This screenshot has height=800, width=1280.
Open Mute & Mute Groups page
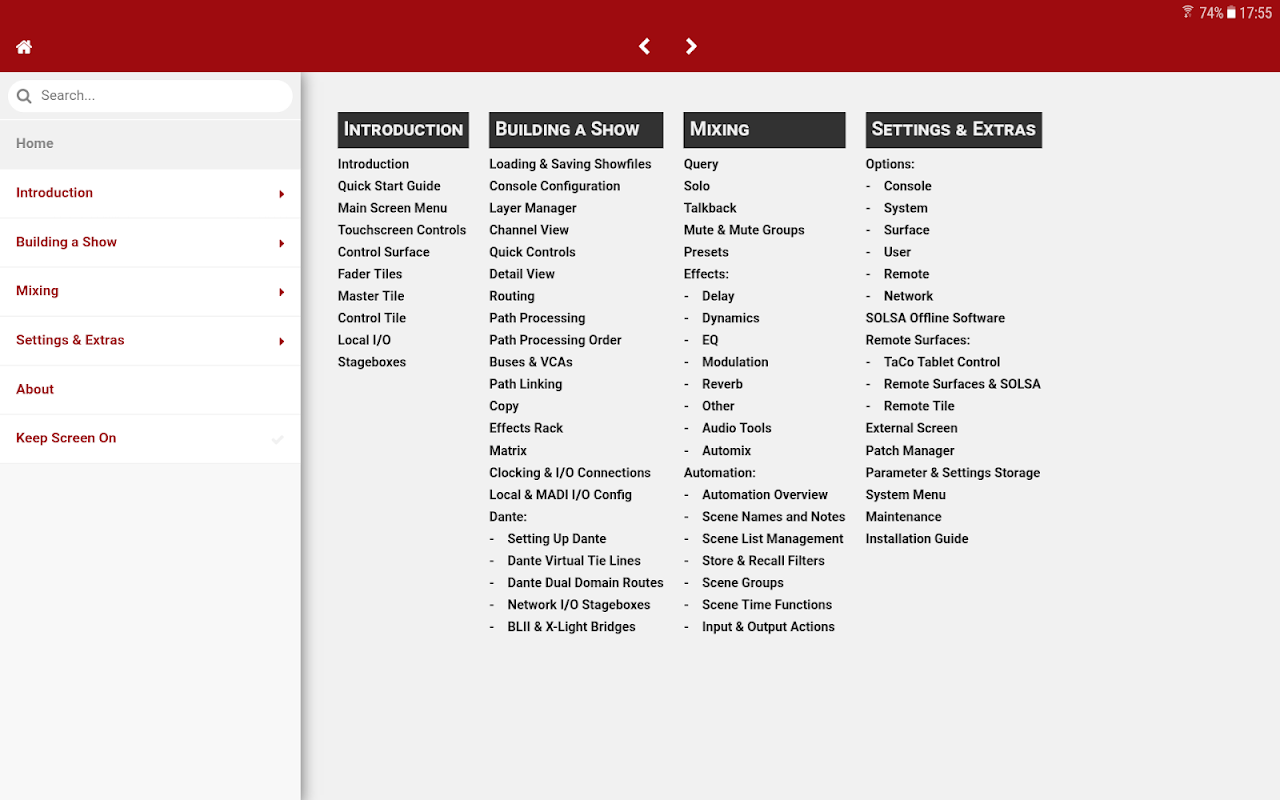pos(744,230)
